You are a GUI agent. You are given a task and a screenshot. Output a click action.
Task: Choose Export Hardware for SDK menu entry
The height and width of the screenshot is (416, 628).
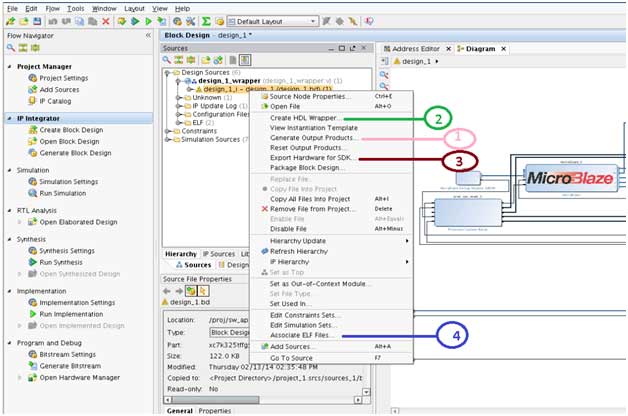pyautogui.click(x=331, y=158)
